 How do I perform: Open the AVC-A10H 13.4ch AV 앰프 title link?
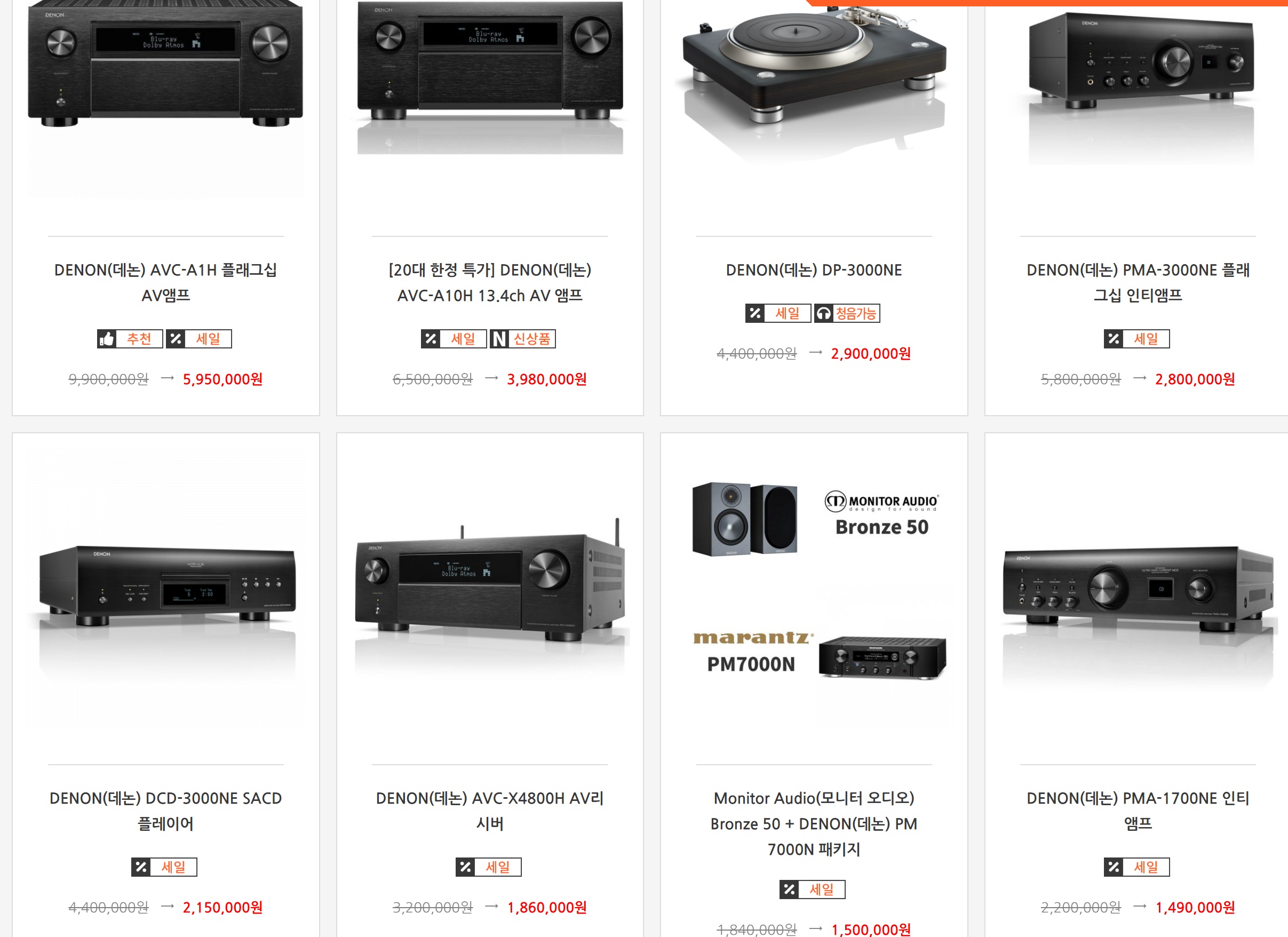(489, 283)
